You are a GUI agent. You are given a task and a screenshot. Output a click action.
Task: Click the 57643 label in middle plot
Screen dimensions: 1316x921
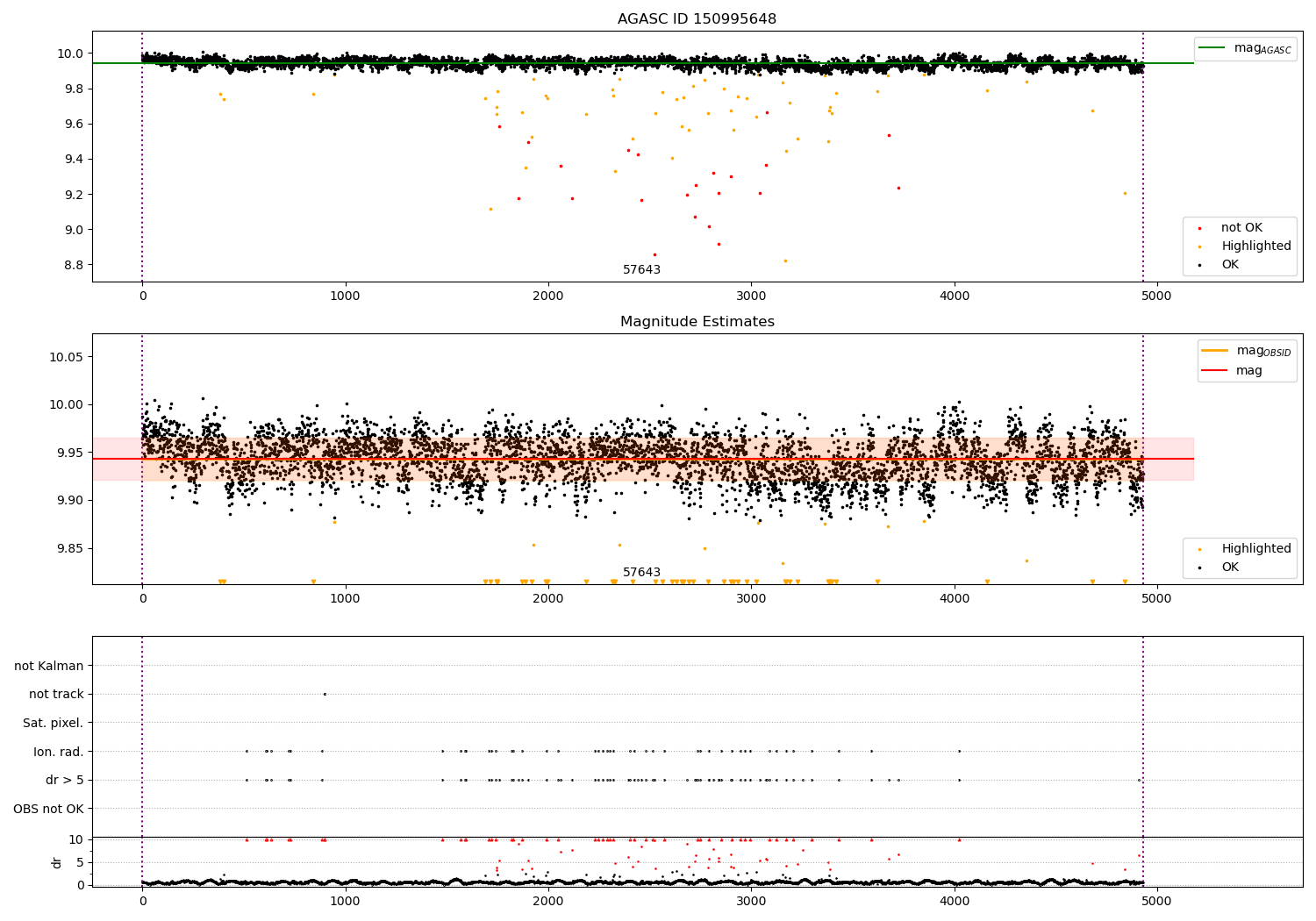click(x=641, y=573)
